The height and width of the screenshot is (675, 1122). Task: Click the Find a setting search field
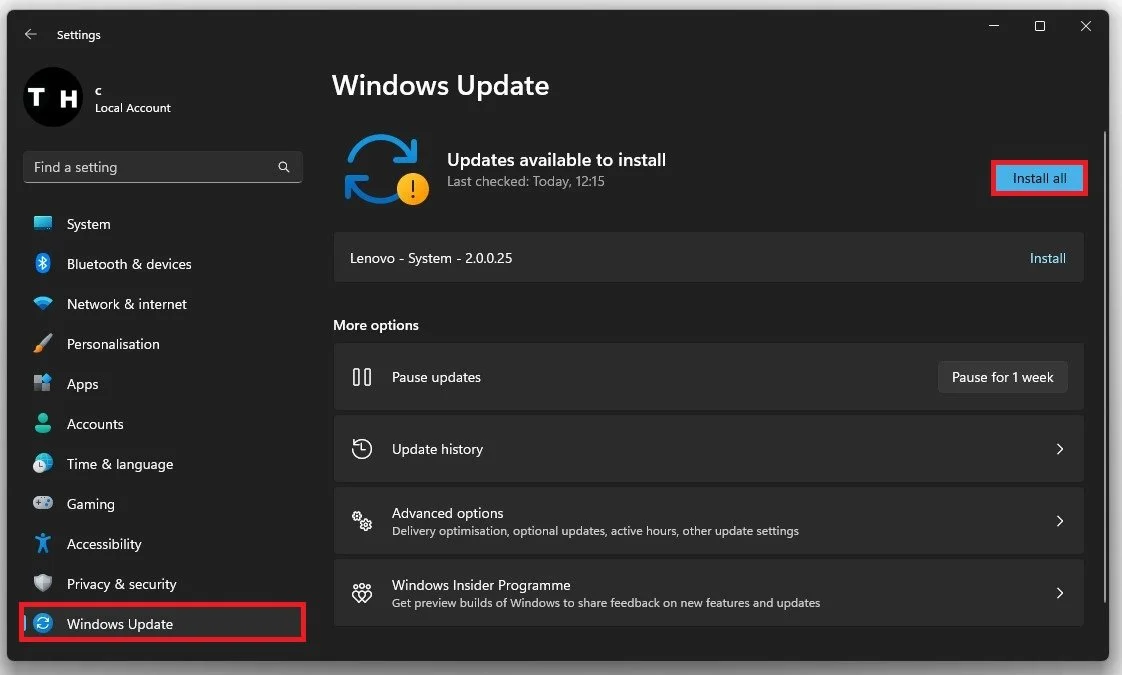tap(162, 167)
